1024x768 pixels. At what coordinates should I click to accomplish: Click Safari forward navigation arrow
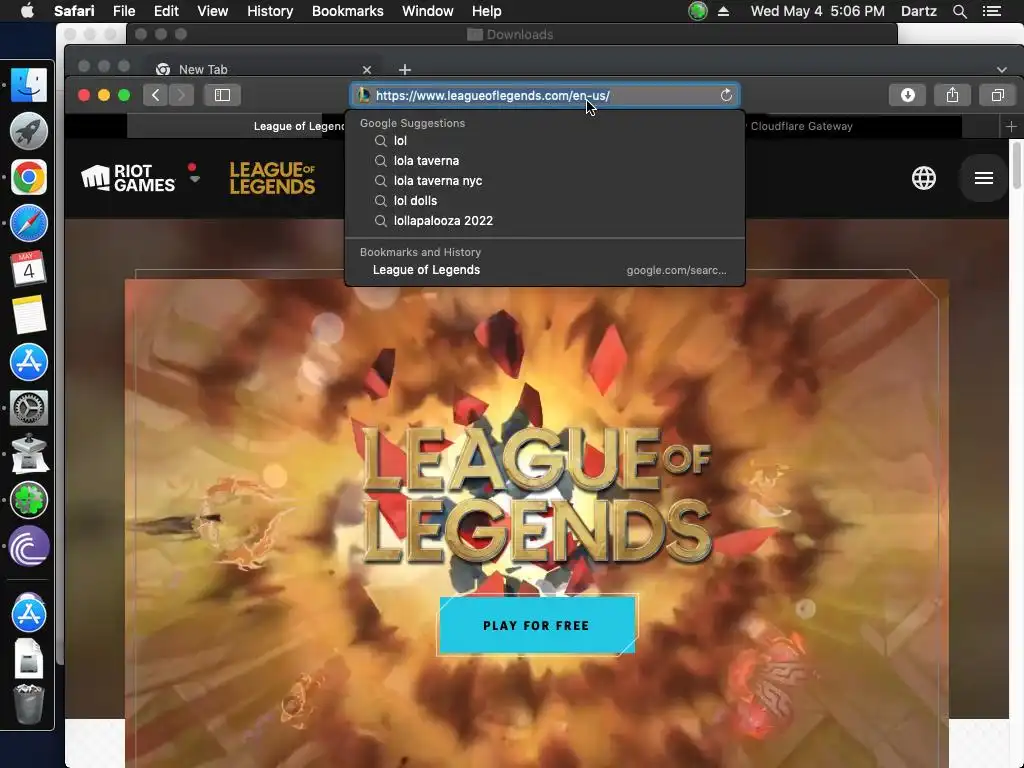coord(181,95)
